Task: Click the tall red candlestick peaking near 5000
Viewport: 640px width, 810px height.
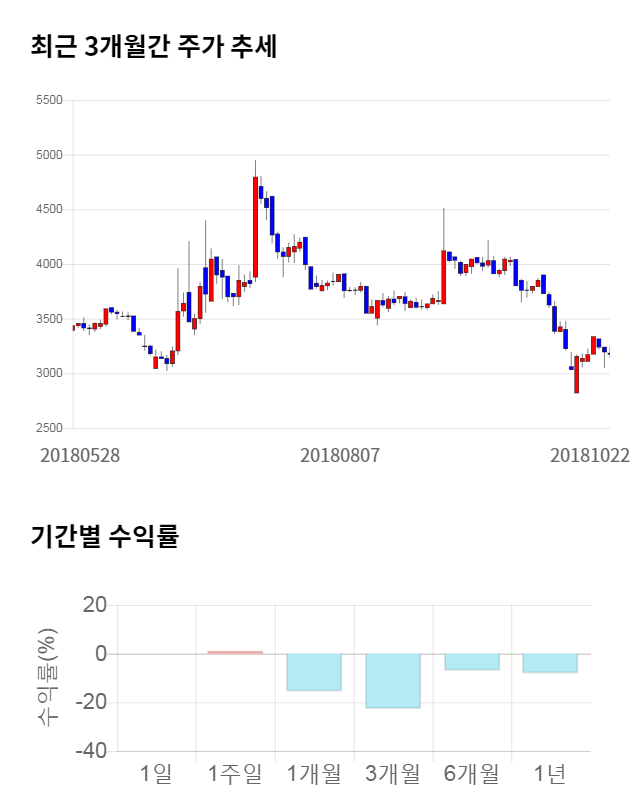Action: (x=255, y=227)
